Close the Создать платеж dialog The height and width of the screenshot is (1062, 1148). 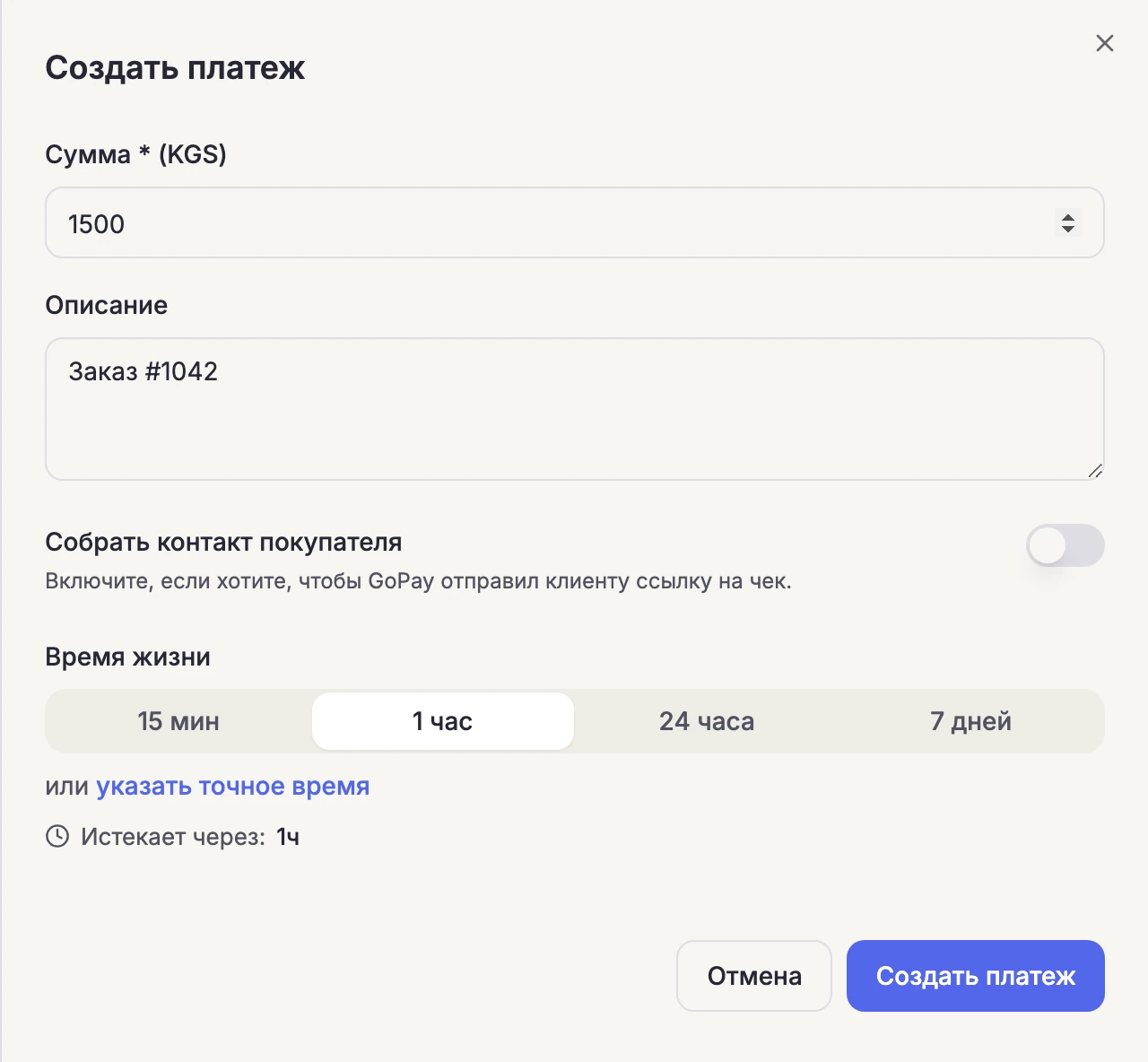pyautogui.click(x=1104, y=43)
